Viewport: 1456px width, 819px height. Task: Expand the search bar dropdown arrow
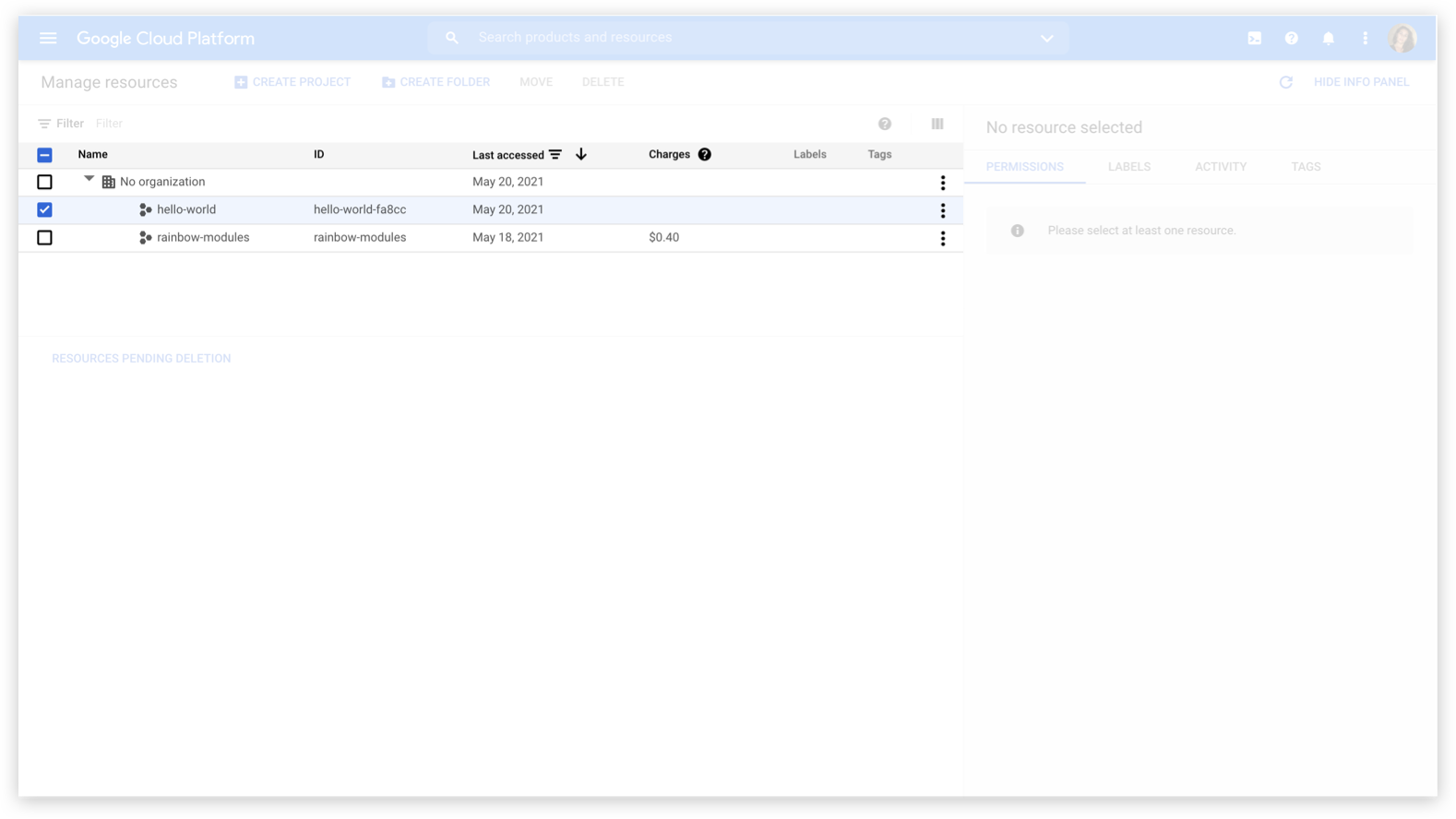point(1047,38)
